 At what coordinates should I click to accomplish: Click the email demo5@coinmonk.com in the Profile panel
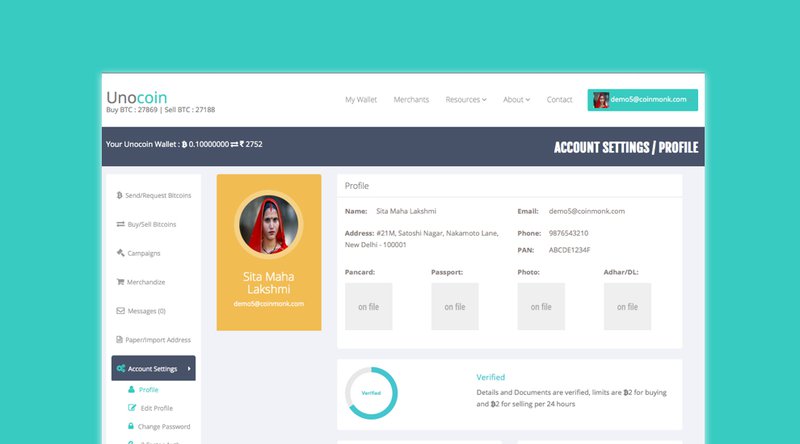pos(587,211)
